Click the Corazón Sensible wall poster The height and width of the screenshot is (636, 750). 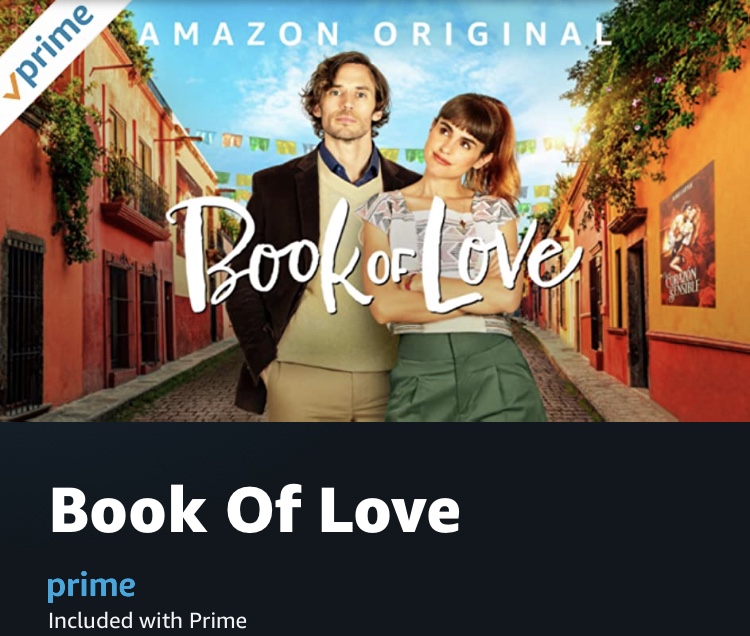click(x=688, y=235)
